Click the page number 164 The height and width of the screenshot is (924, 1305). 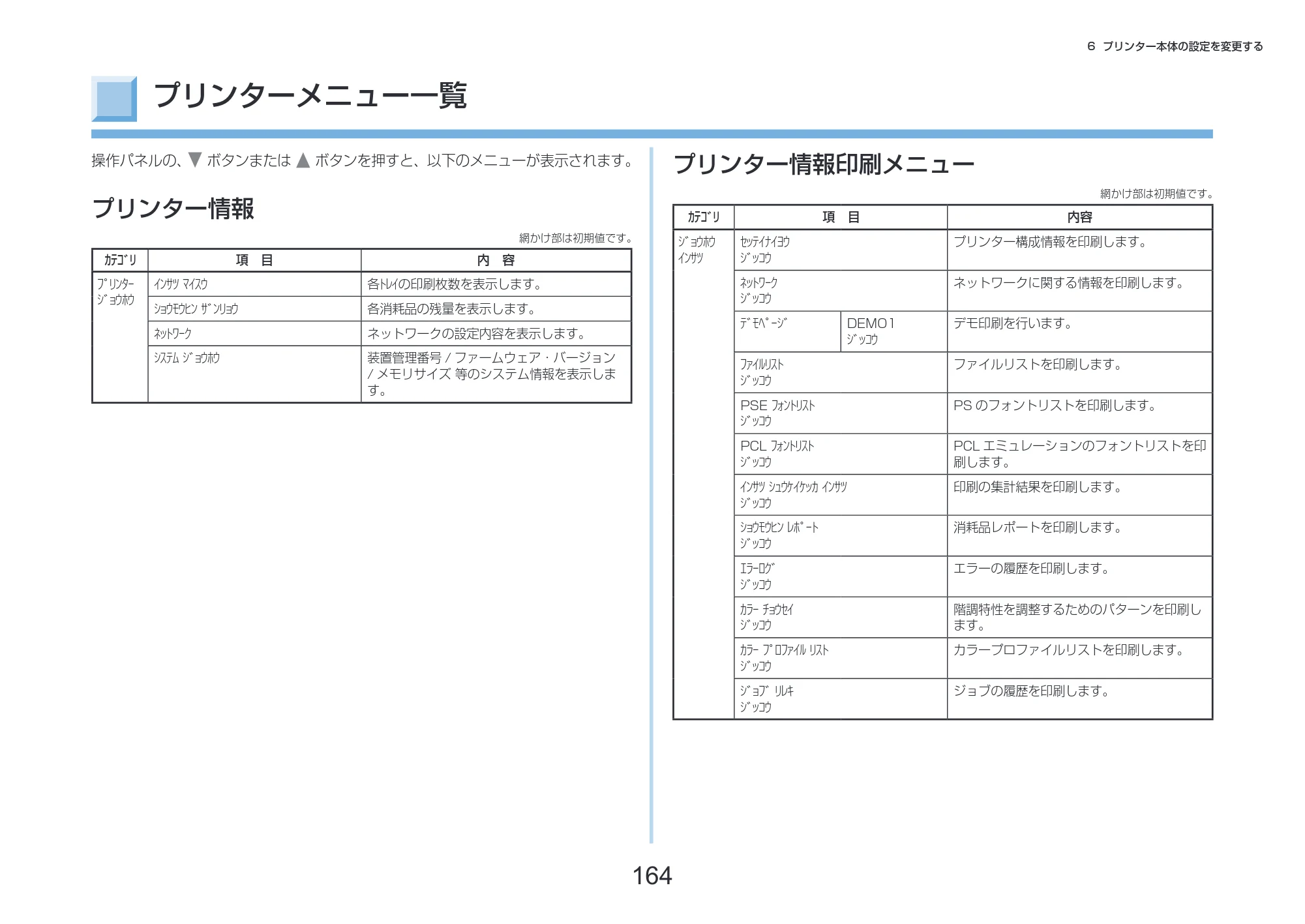tap(652, 875)
